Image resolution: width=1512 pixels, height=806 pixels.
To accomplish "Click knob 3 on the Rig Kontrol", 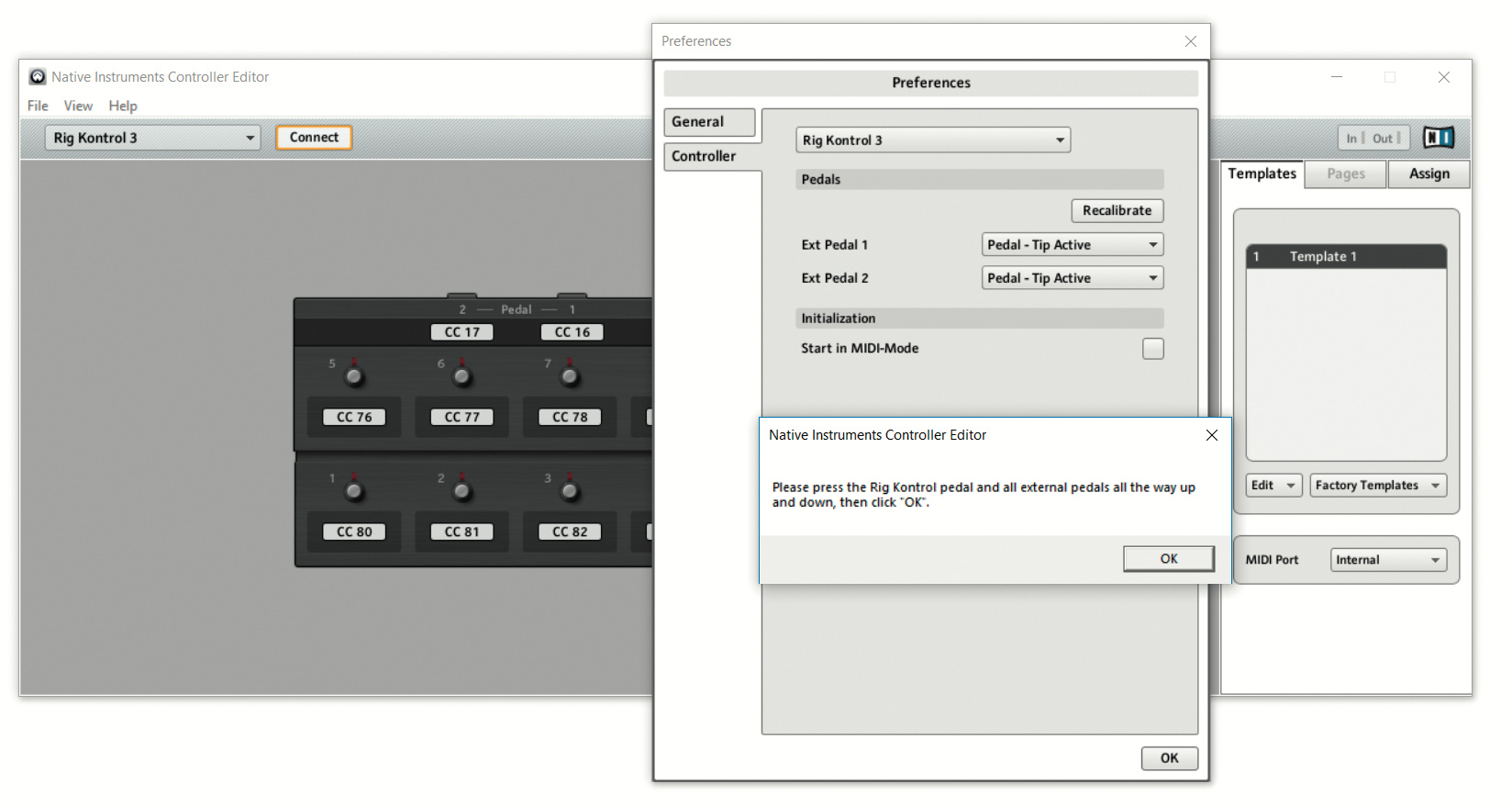I will coord(570,491).
